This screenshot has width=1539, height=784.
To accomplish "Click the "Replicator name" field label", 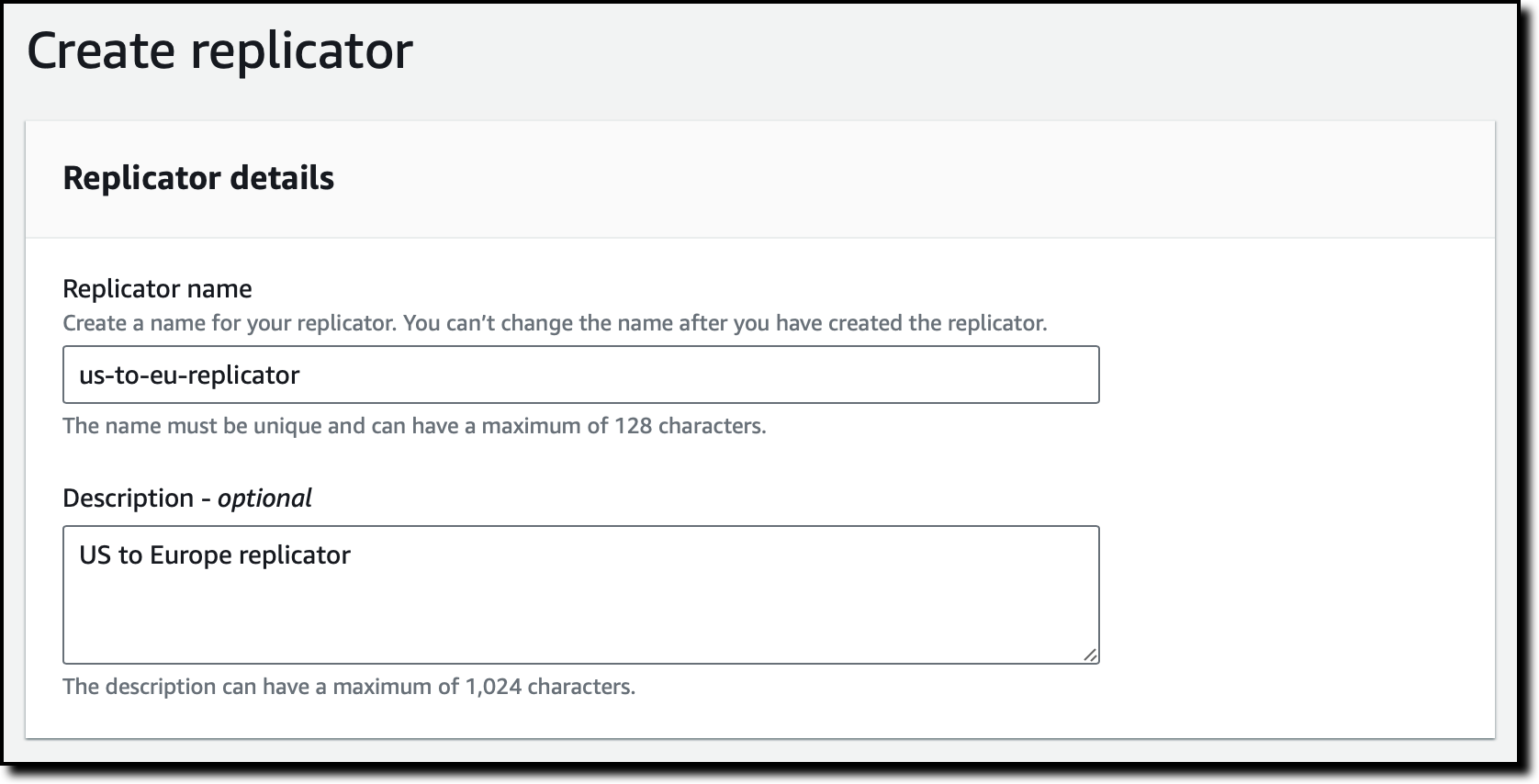I will pos(157,289).
